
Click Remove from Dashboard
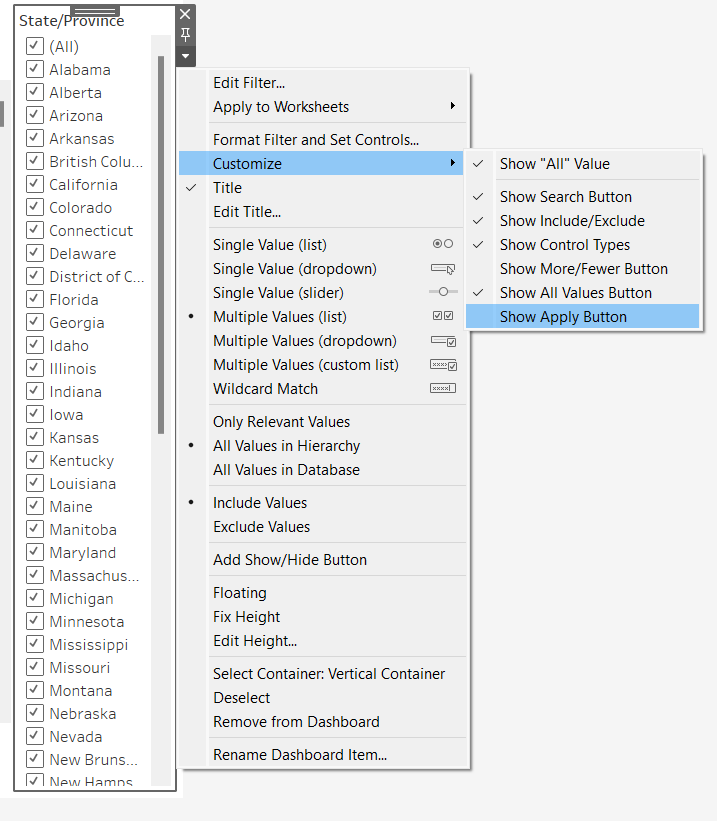click(296, 722)
